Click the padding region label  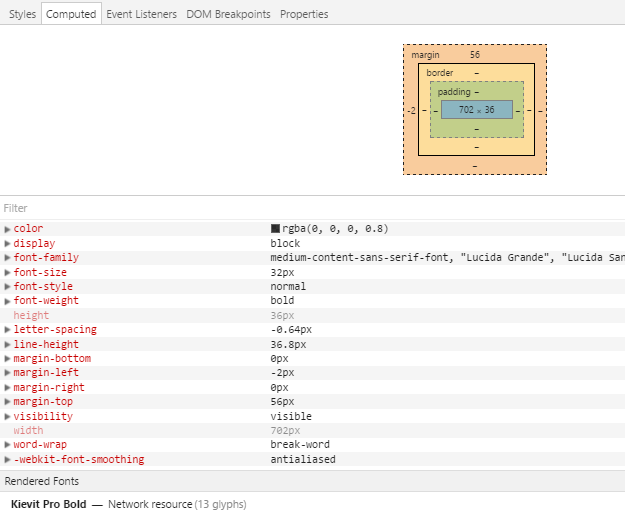pos(453,92)
